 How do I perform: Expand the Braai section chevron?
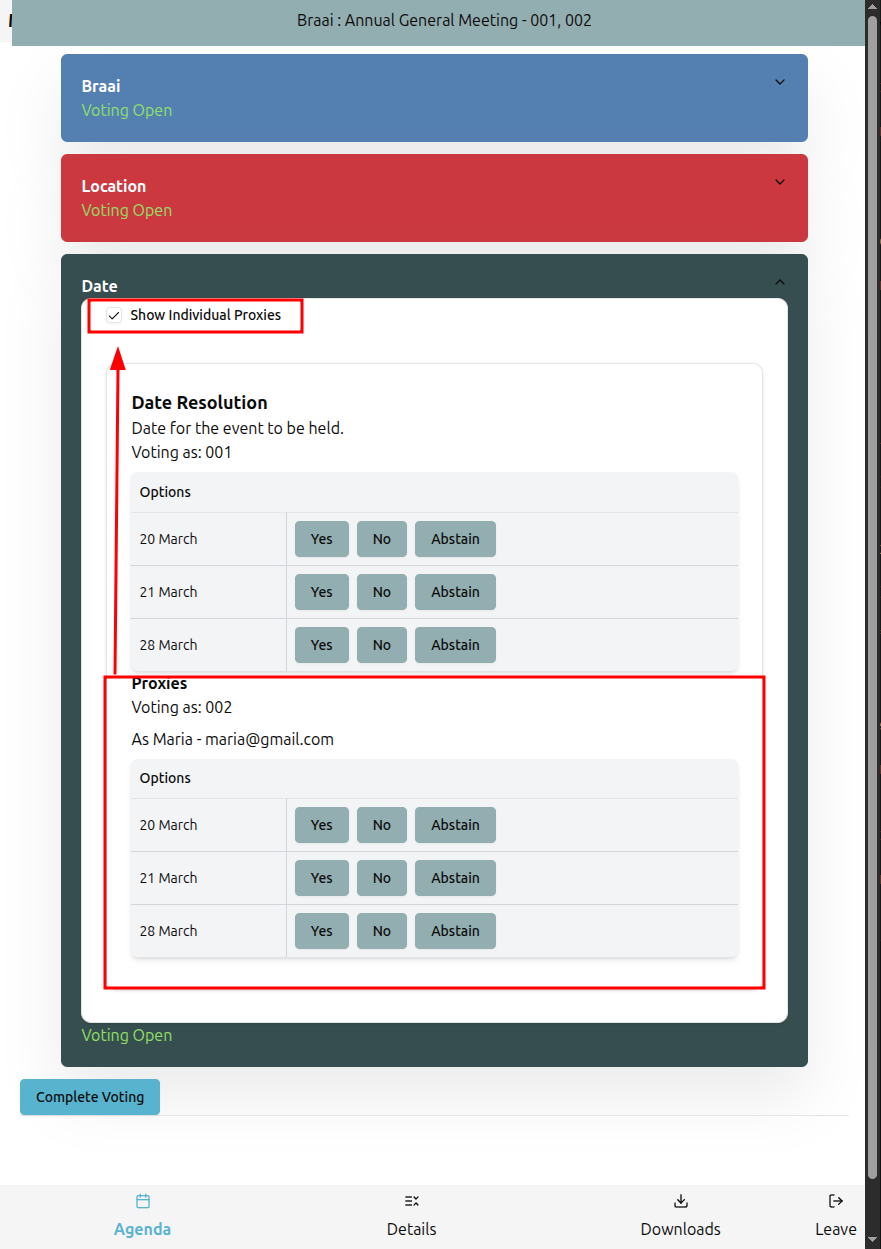[x=779, y=82]
